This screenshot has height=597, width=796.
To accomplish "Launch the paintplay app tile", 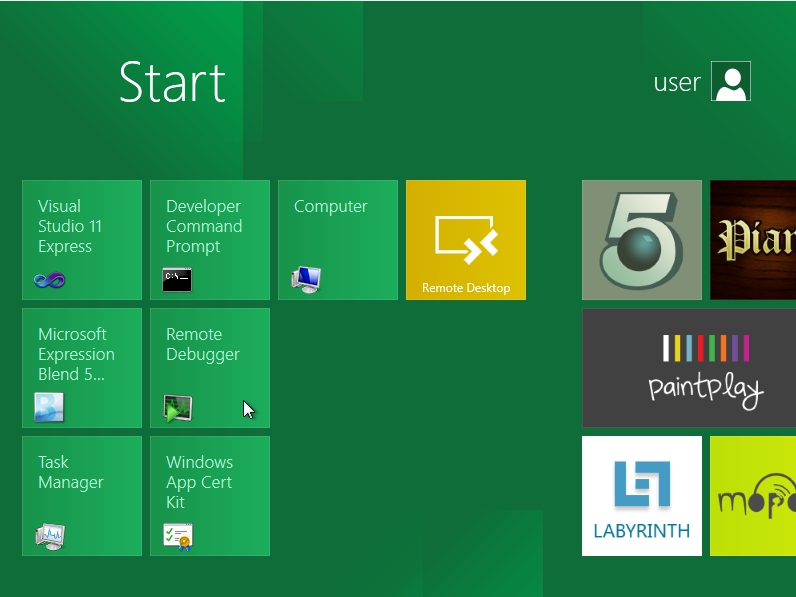I will tap(689, 368).
